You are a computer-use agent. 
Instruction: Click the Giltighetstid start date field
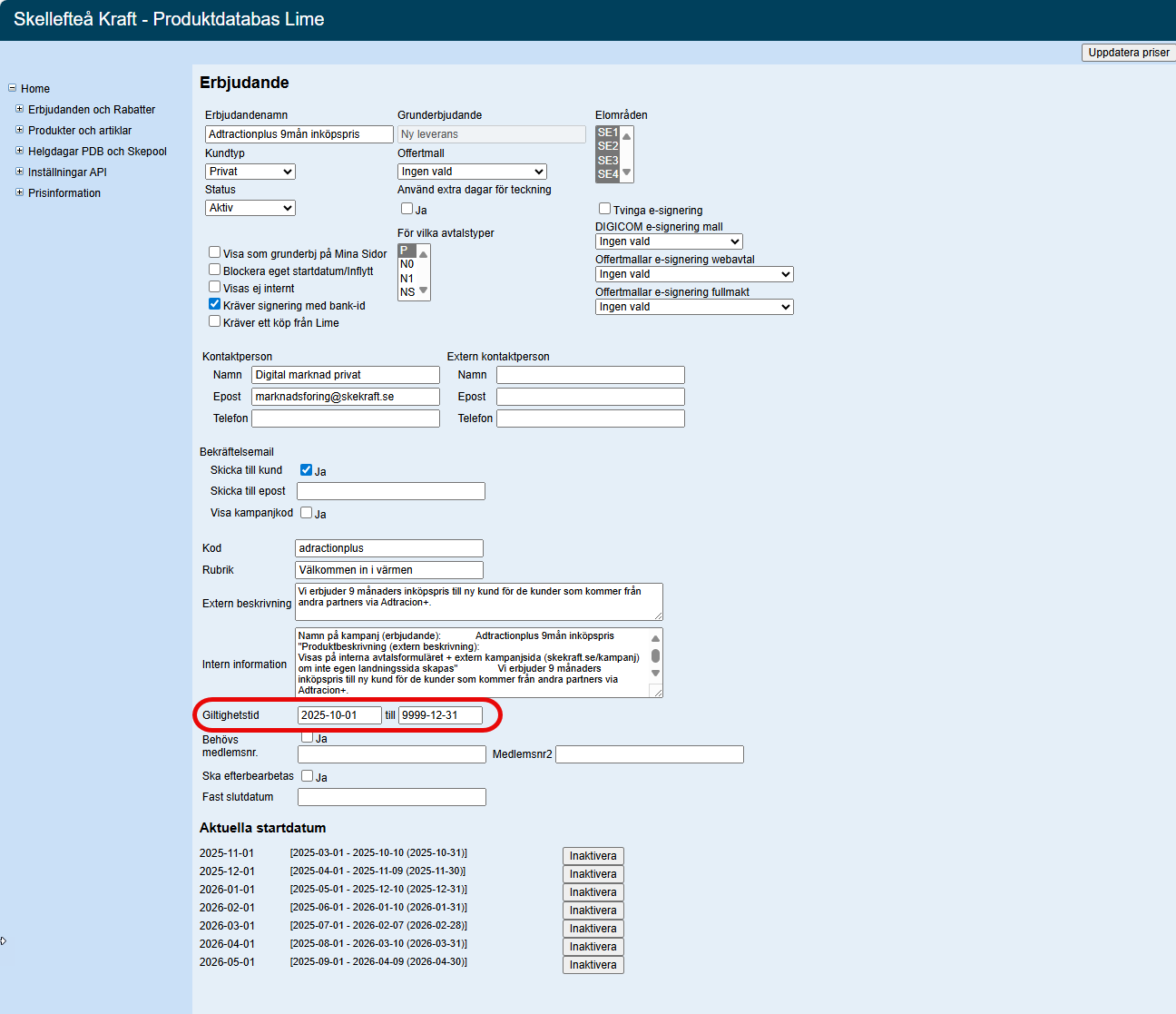pos(338,715)
